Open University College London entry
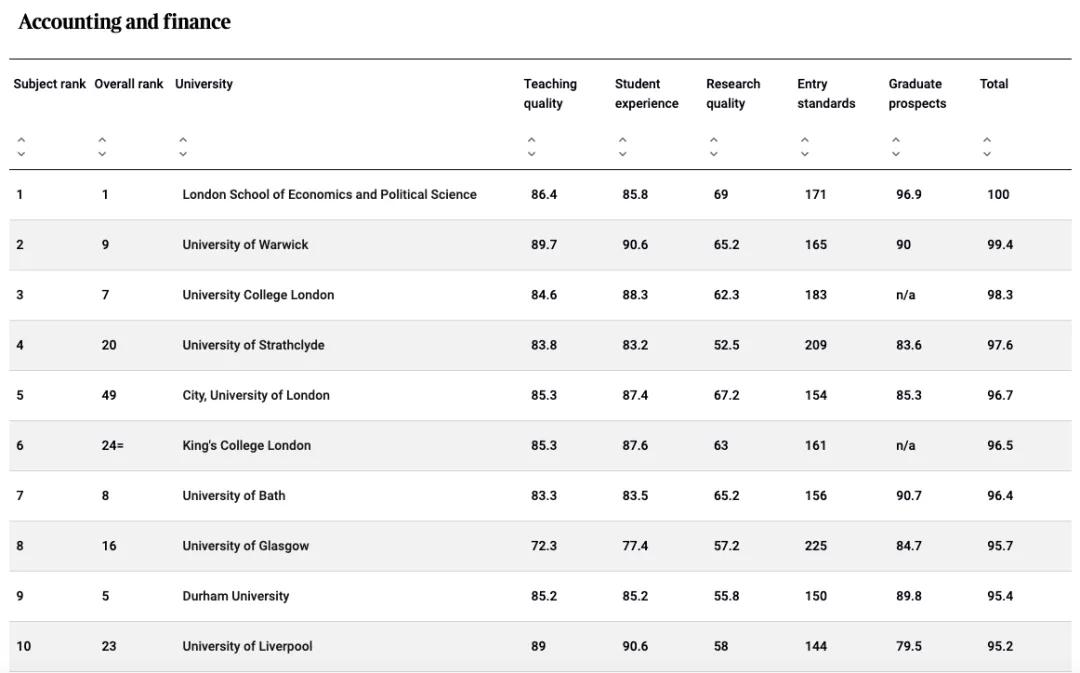1080x673 pixels. pyautogui.click(x=258, y=295)
